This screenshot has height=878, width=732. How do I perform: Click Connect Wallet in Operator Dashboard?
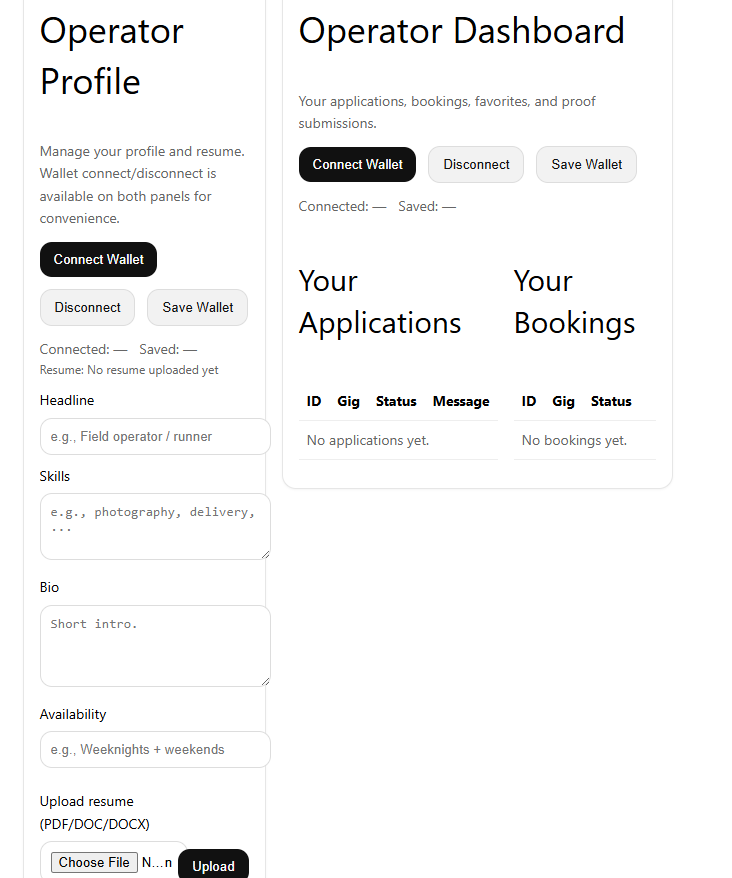click(357, 164)
